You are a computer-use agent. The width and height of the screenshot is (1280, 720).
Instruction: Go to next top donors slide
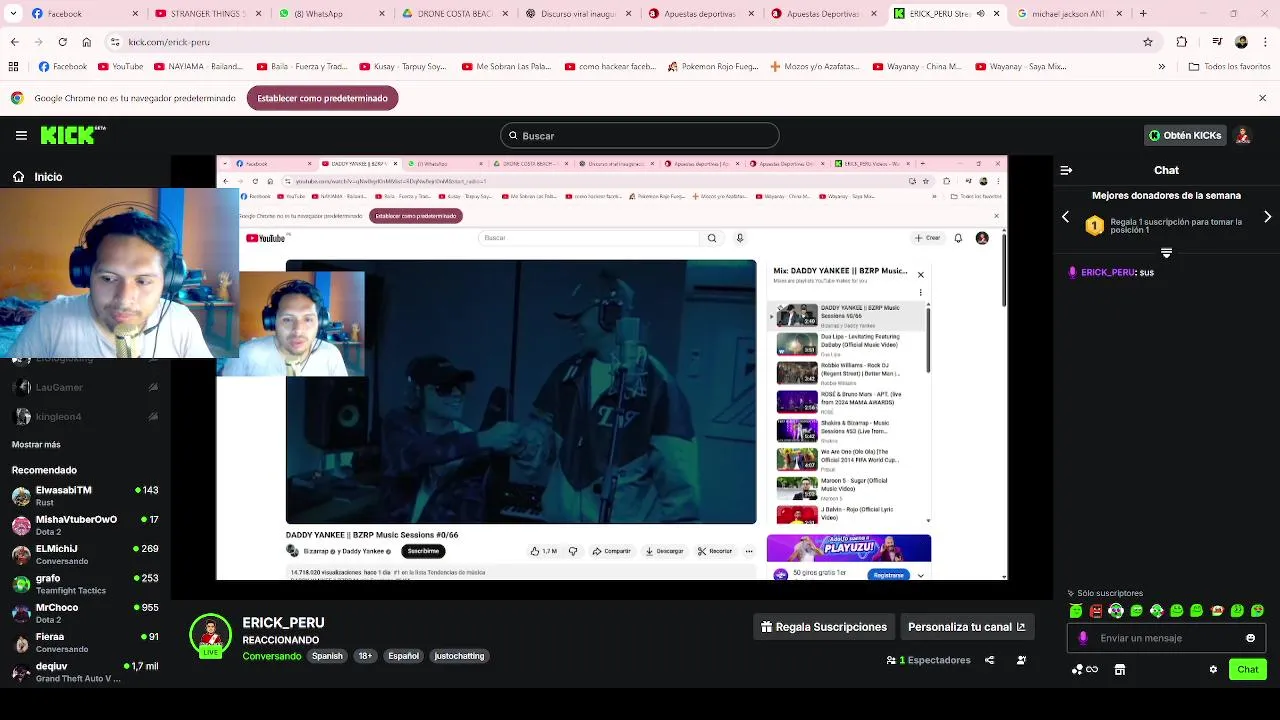pyautogui.click(x=1268, y=217)
